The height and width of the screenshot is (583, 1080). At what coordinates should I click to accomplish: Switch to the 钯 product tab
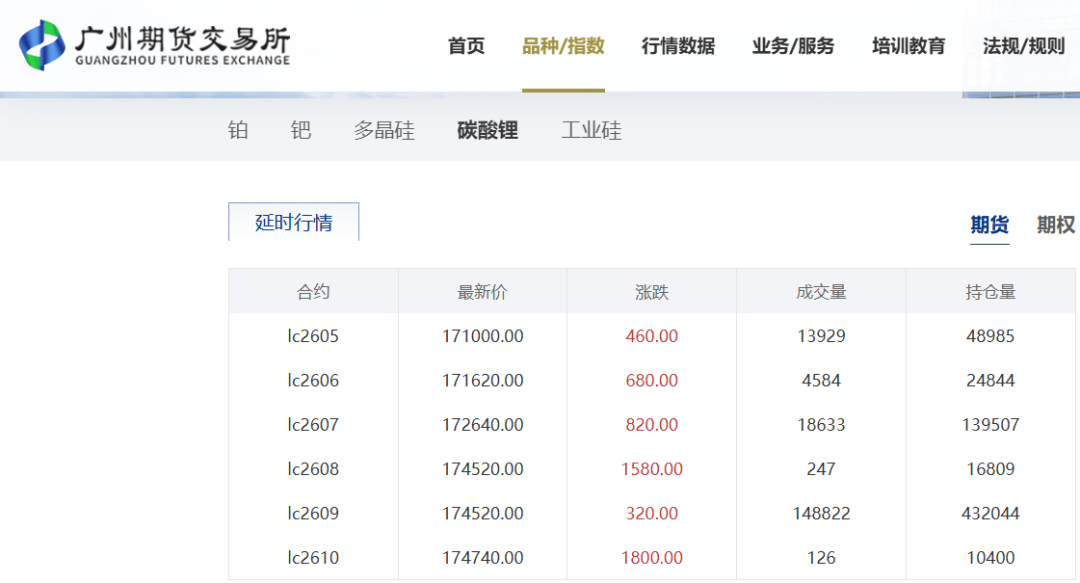pyautogui.click(x=301, y=130)
